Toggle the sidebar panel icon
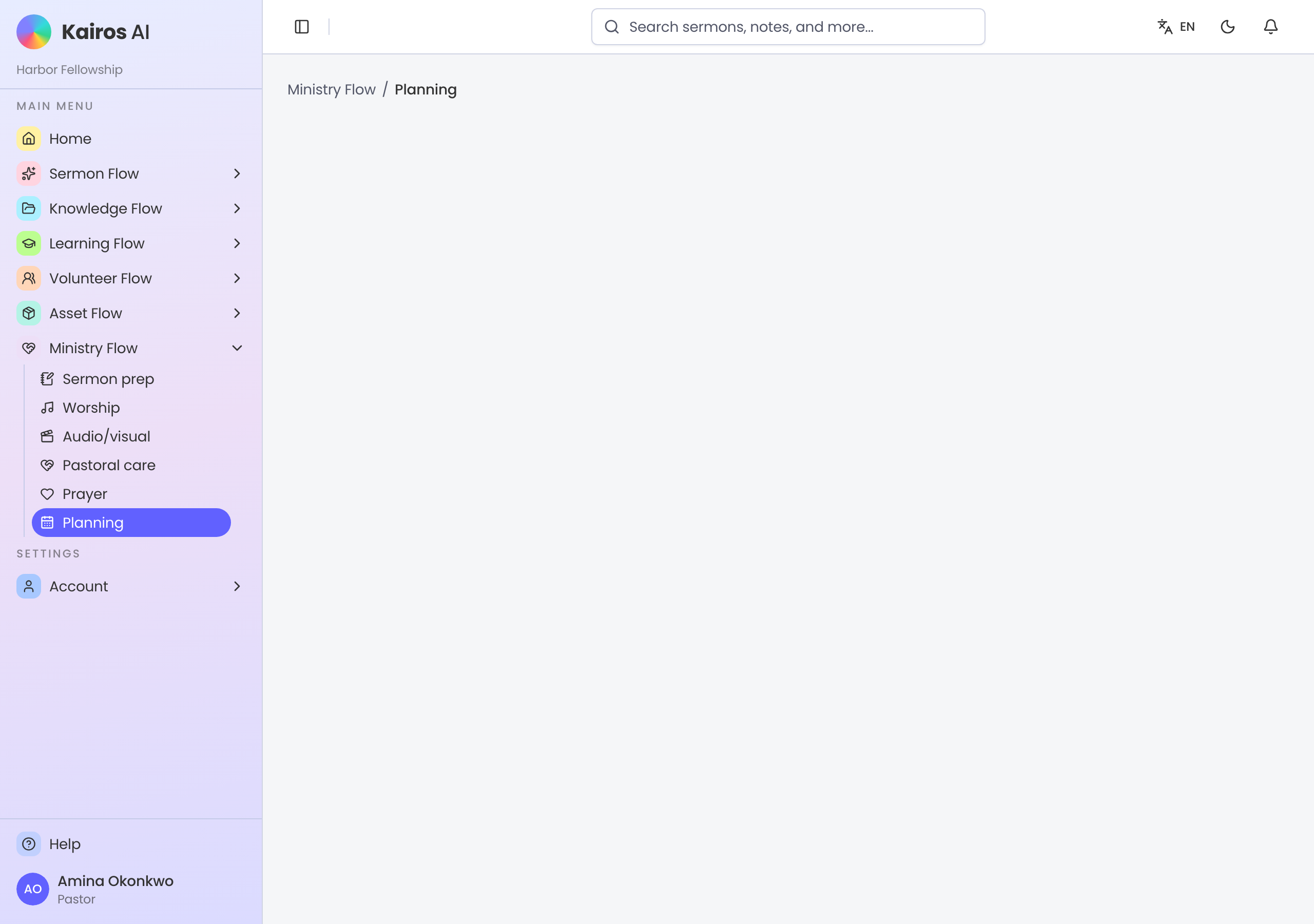 302,27
